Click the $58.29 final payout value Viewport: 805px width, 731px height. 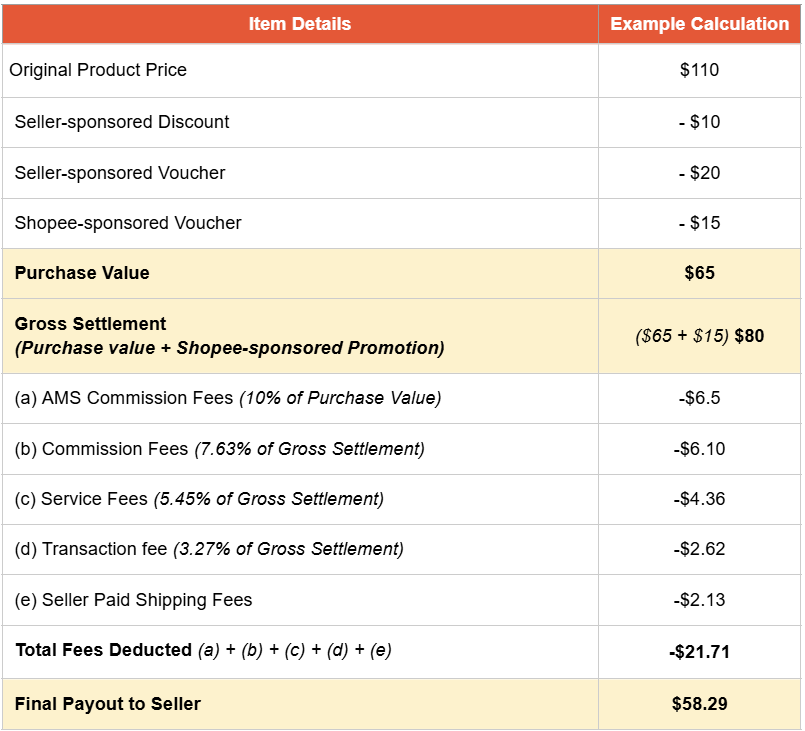pos(699,704)
